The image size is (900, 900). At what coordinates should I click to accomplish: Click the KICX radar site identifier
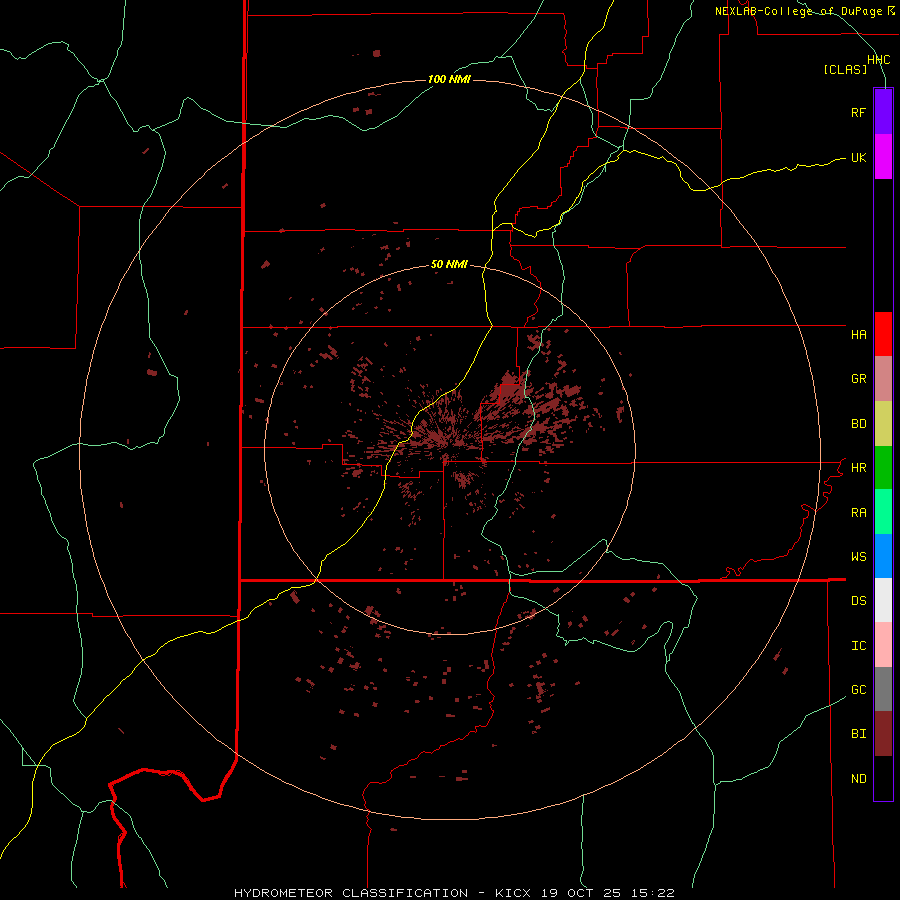click(x=513, y=893)
